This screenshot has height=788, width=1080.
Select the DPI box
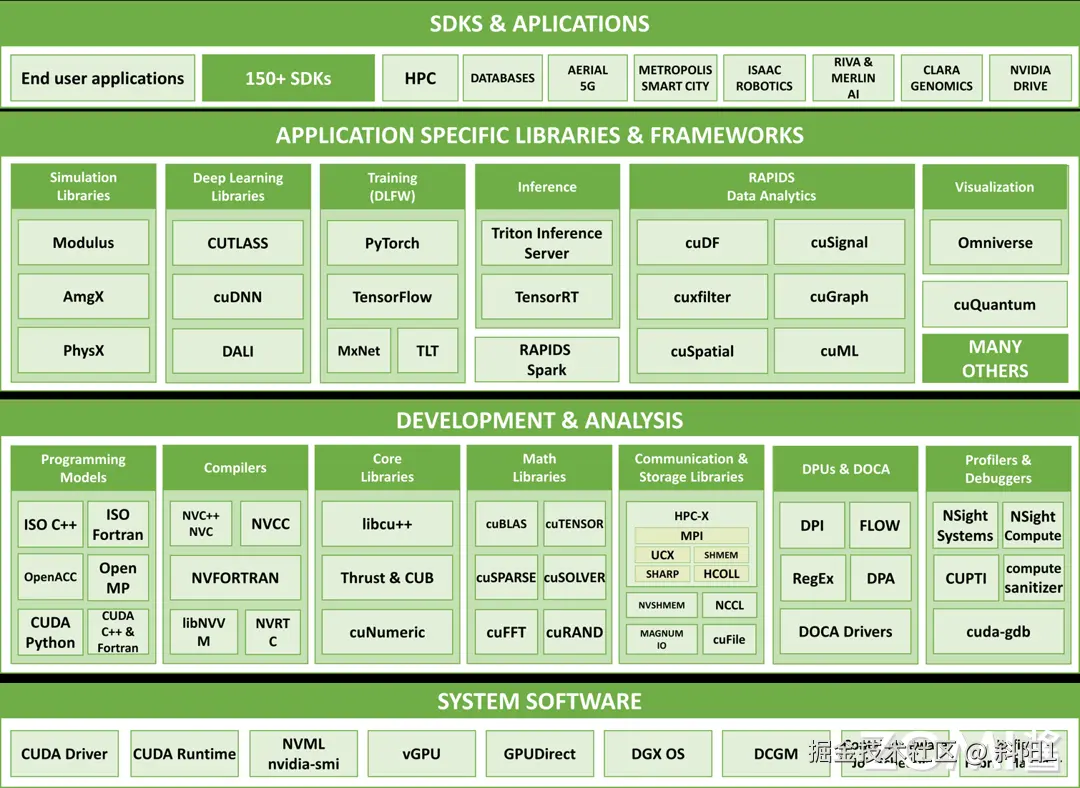[x=812, y=525]
